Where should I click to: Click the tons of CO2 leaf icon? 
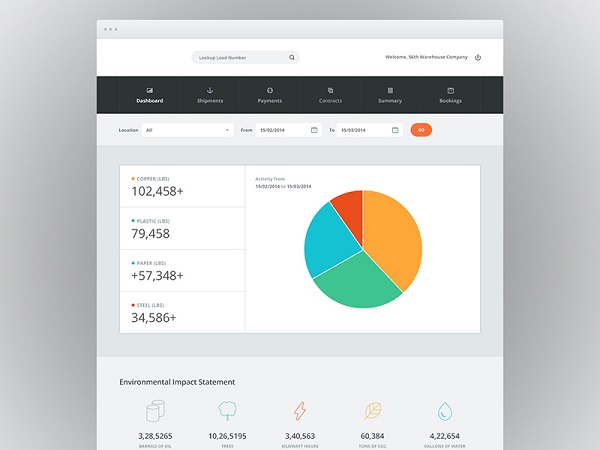click(x=372, y=412)
